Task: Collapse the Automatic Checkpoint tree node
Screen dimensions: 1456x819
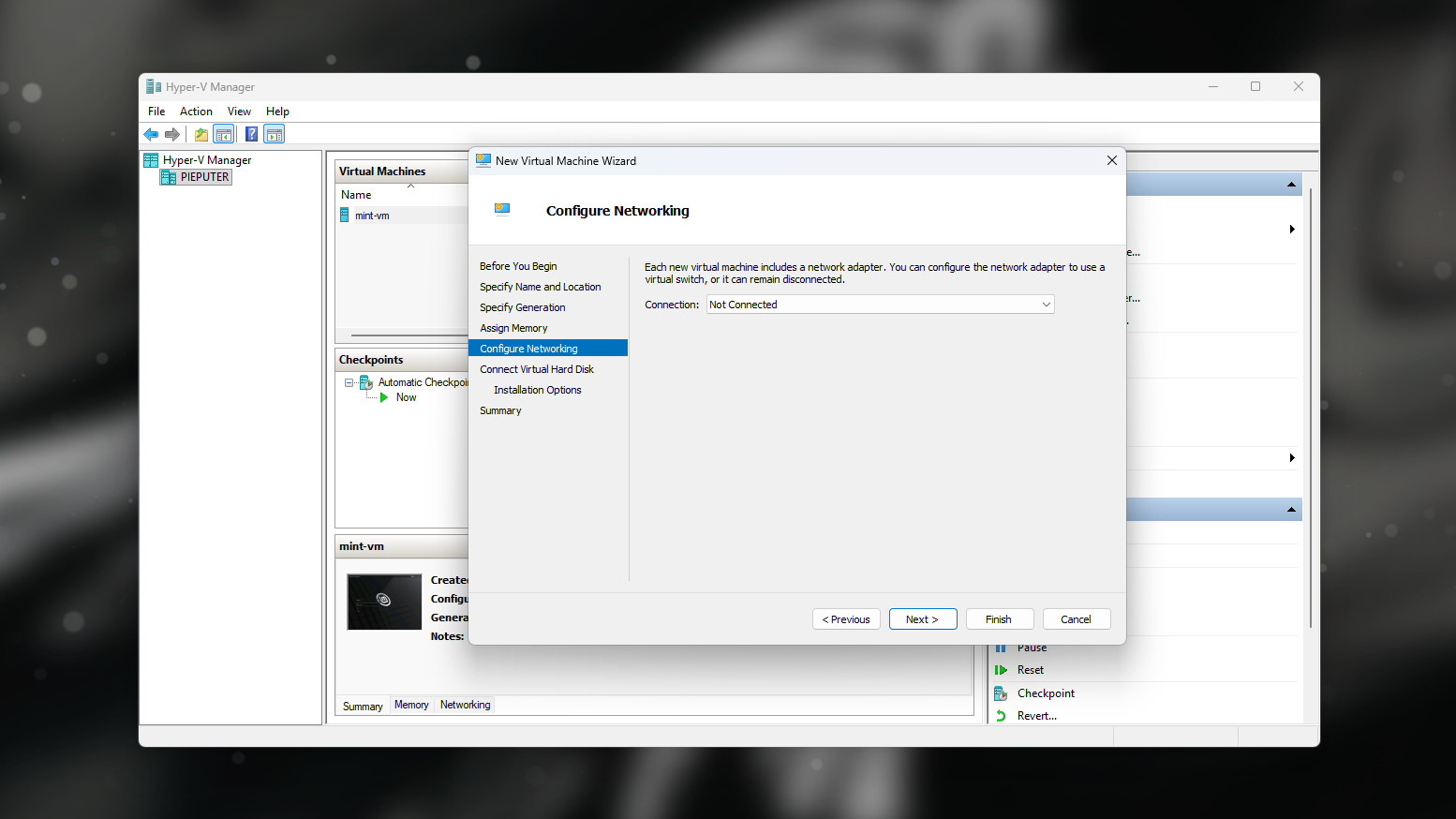Action: (349, 382)
